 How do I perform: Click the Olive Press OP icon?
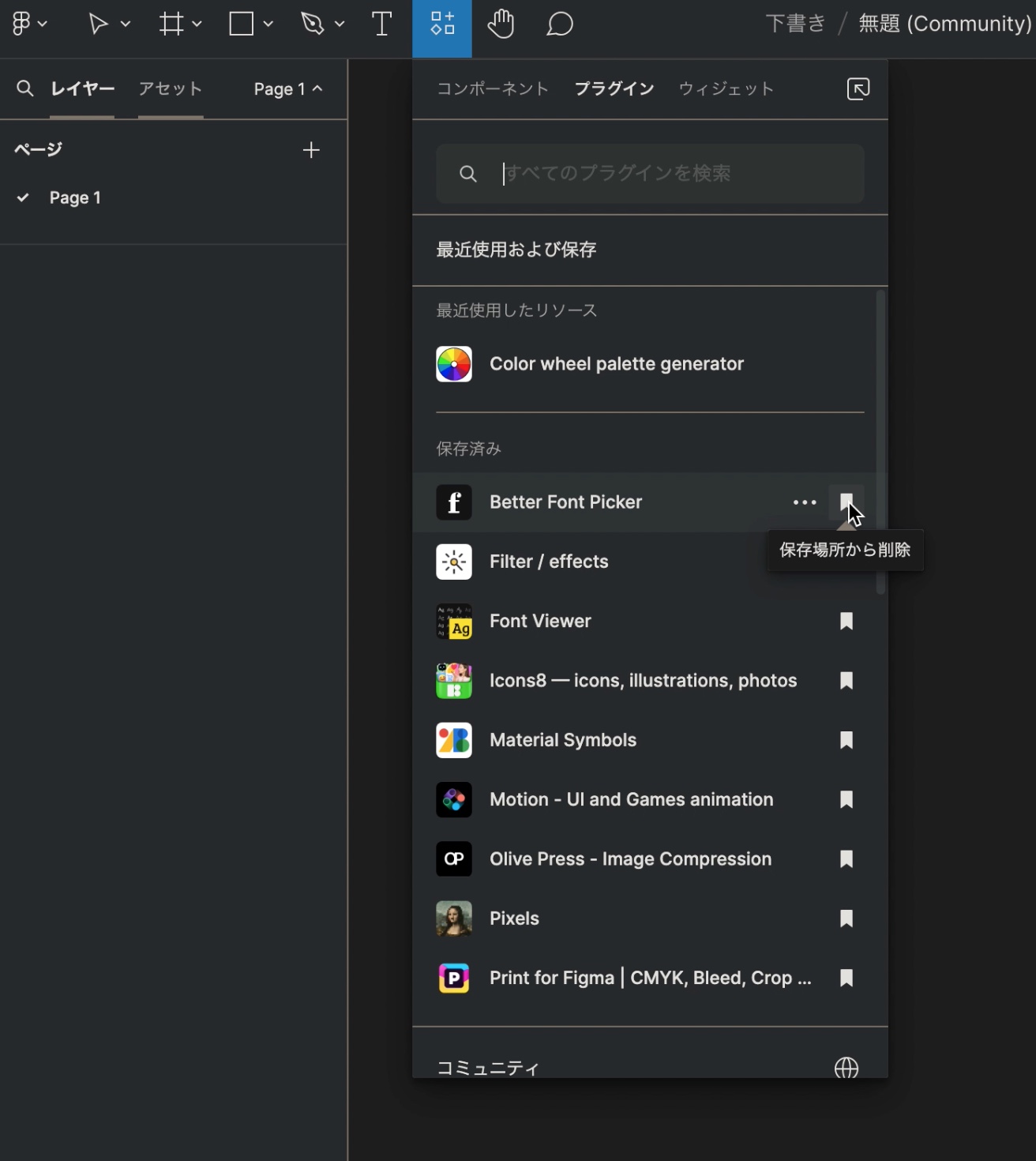coord(454,859)
